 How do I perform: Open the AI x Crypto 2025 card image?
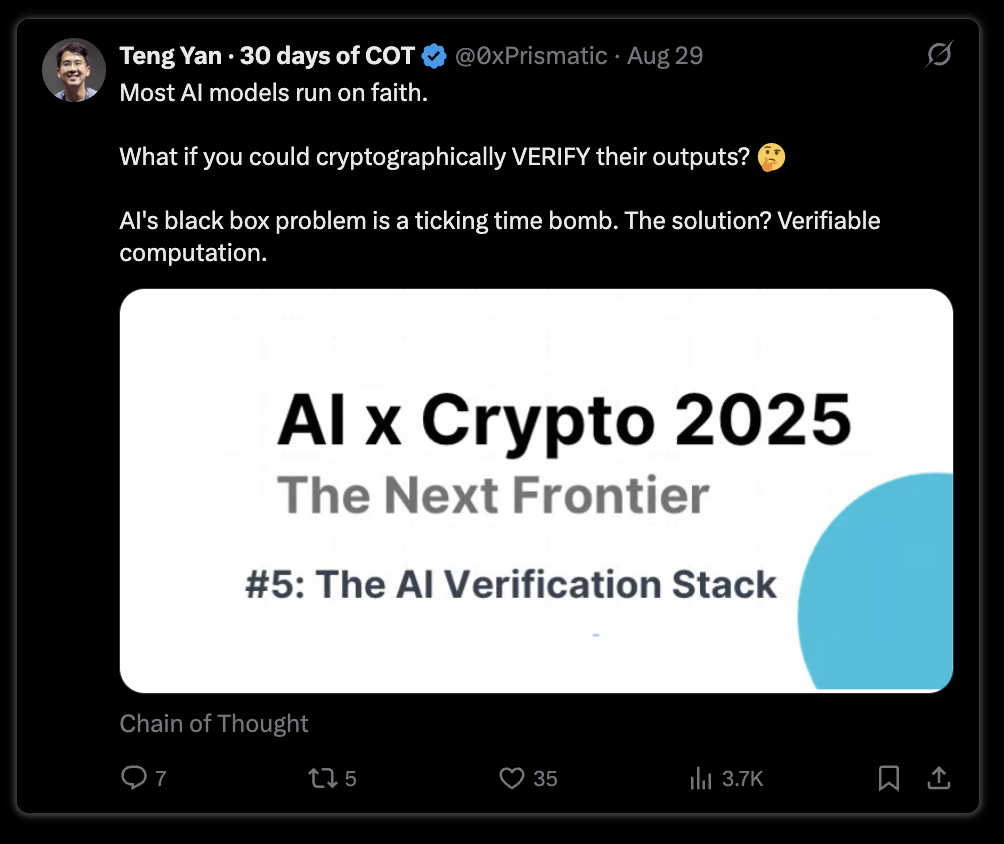(x=536, y=491)
